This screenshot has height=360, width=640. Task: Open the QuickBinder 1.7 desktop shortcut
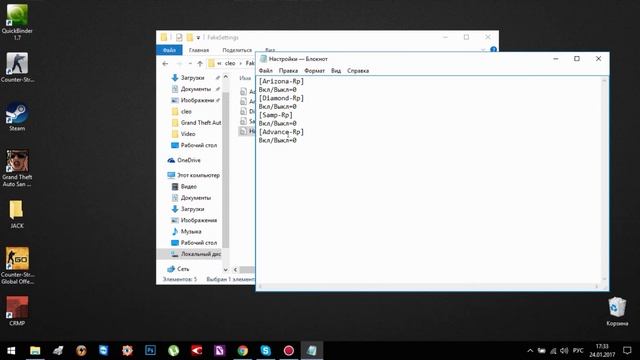(17, 21)
